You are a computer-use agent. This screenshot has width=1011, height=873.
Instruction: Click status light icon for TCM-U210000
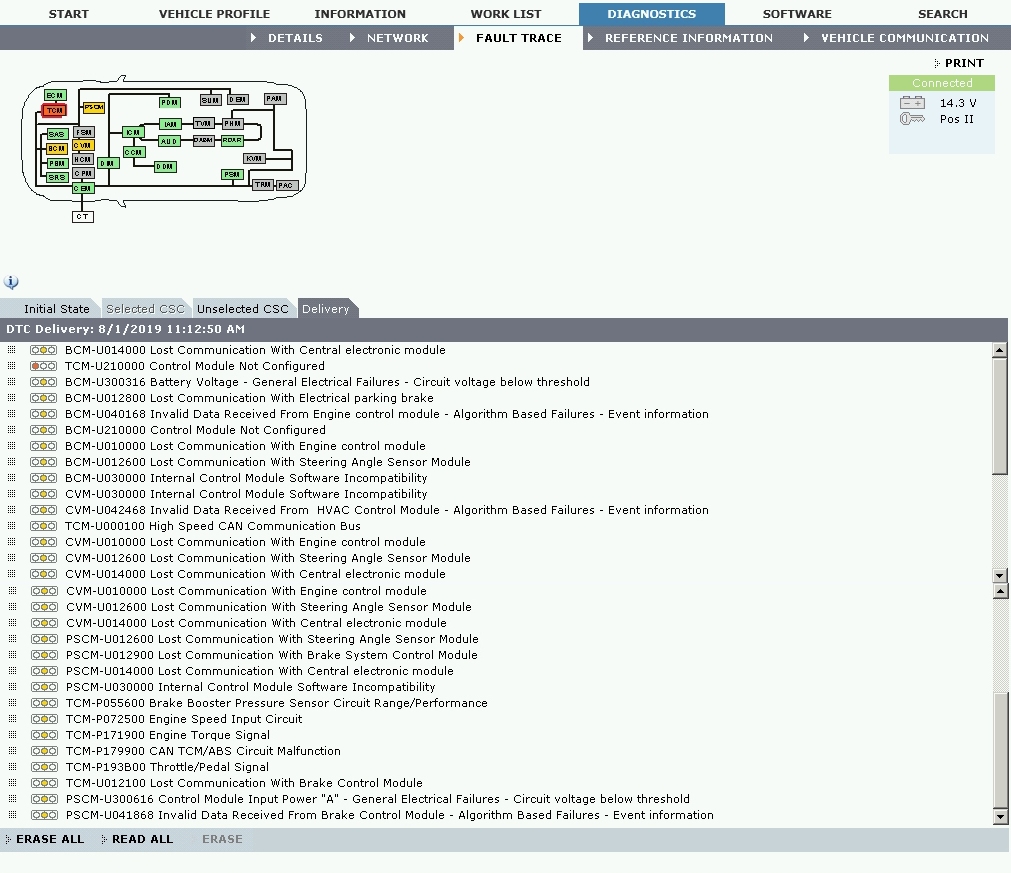[43, 366]
